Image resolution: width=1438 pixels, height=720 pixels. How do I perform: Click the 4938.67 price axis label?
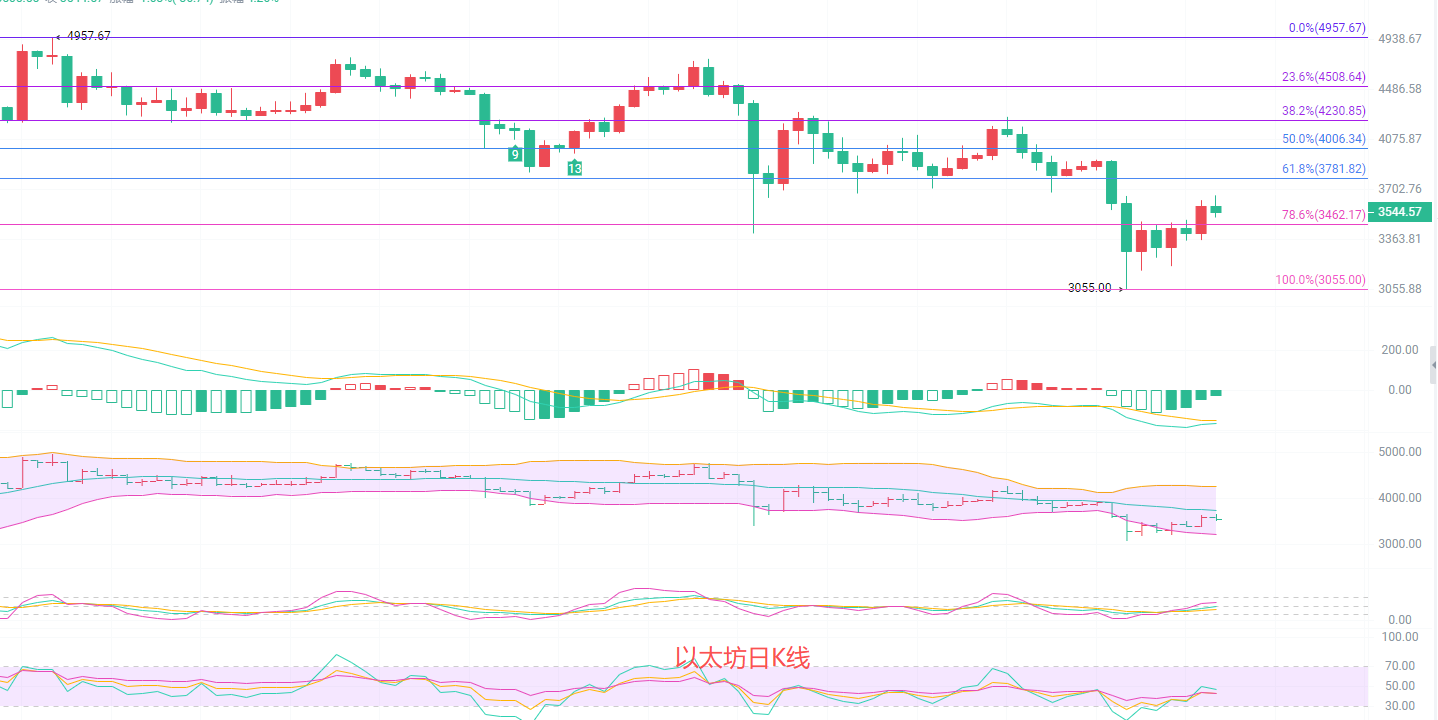tap(1399, 39)
